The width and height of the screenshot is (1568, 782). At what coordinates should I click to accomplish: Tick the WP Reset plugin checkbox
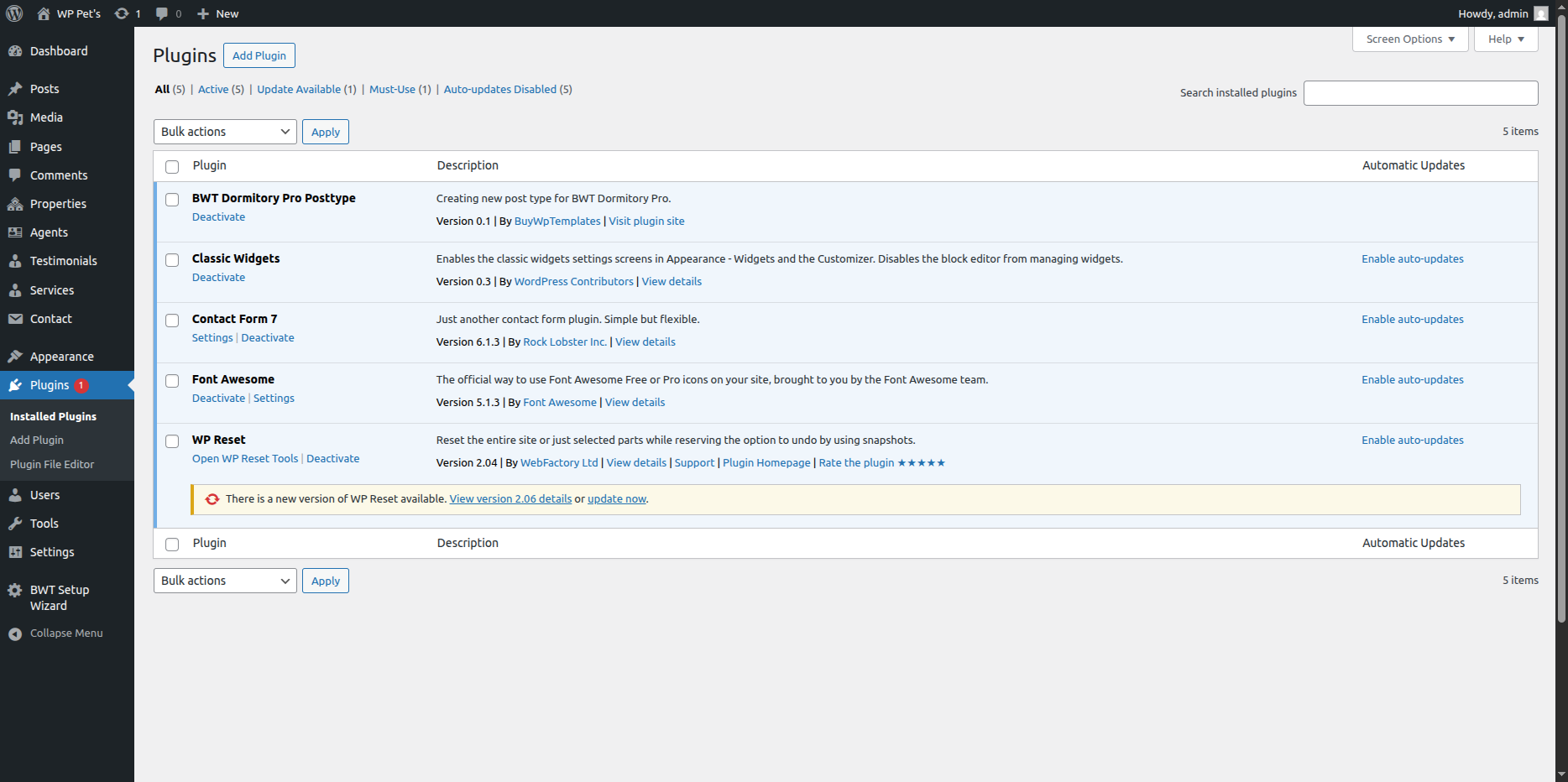coord(172,441)
